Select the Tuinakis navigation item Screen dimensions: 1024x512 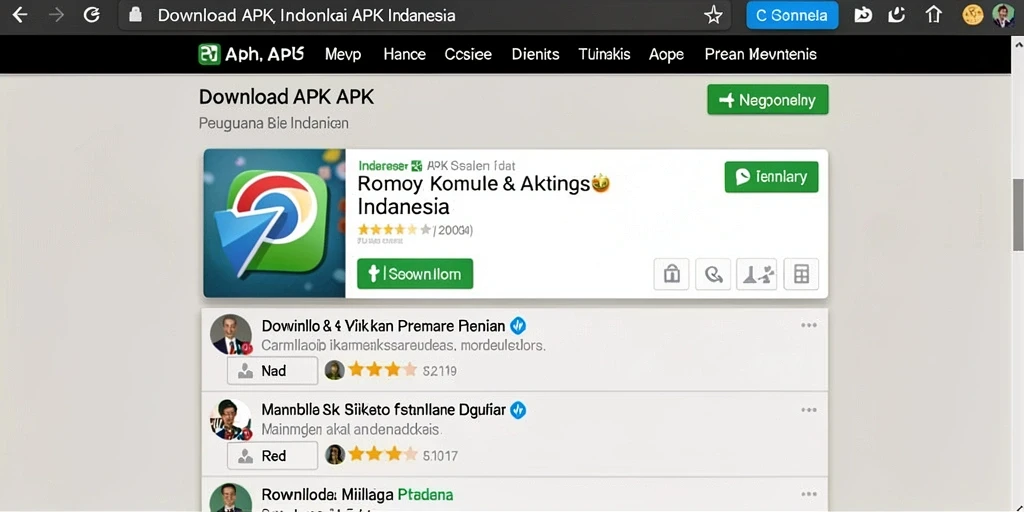coord(604,54)
